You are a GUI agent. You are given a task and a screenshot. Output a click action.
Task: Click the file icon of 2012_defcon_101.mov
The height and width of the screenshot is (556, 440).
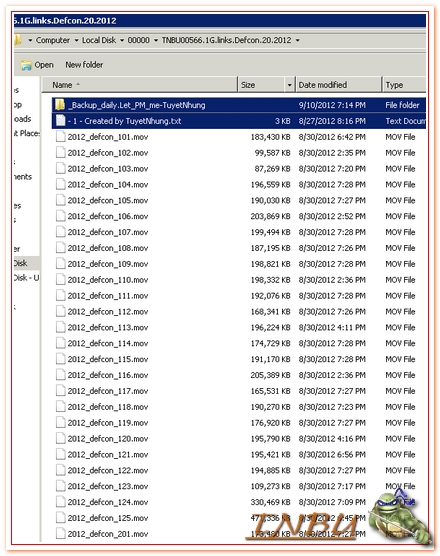pos(61,137)
